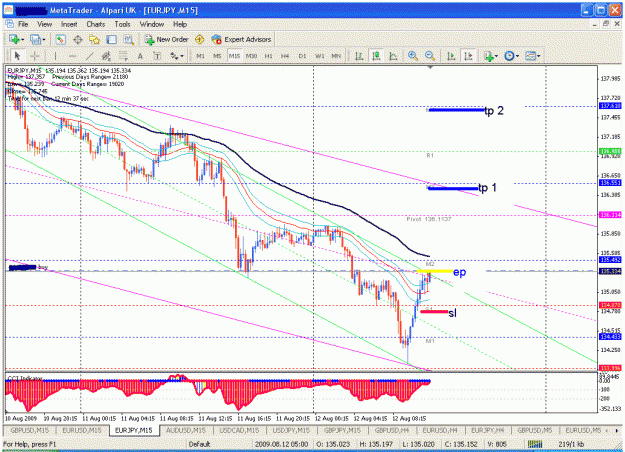Viewport: 625px width, 452px height.
Task: Switch to GBPUSD,M15 chart tab
Action: (x=29, y=430)
